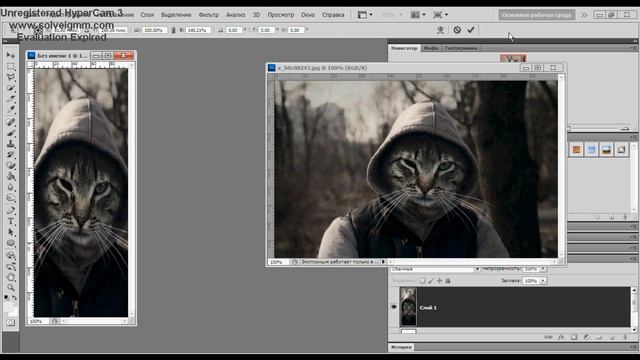The image size is (640, 360).
Task: Cancel the transform in options bar
Action: pyautogui.click(x=457, y=30)
